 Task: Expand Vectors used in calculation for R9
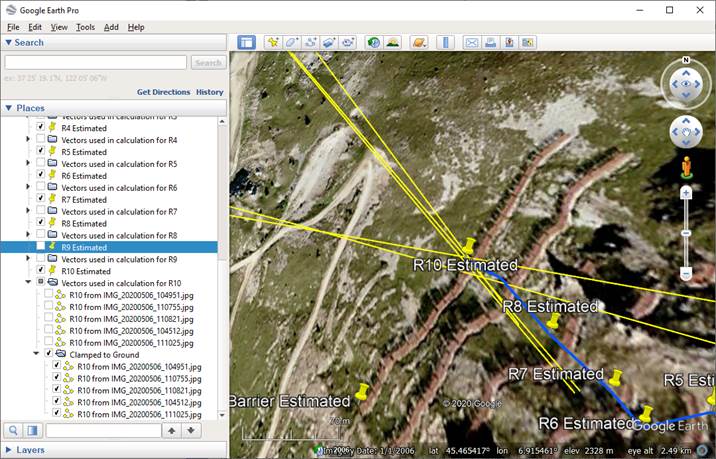click(28, 258)
